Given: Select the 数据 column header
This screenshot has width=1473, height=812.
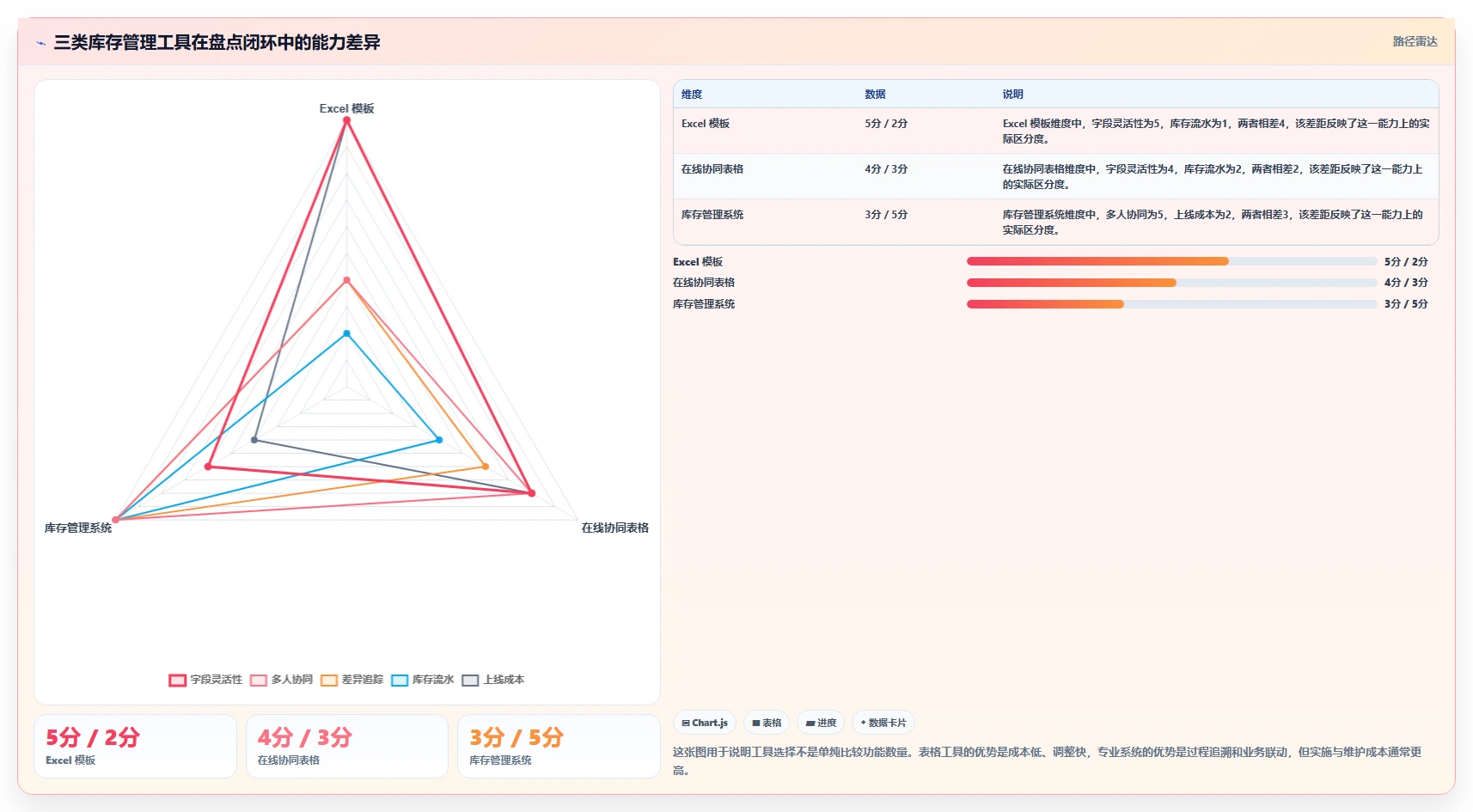Looking at the screenshot, I should (875, 95).
